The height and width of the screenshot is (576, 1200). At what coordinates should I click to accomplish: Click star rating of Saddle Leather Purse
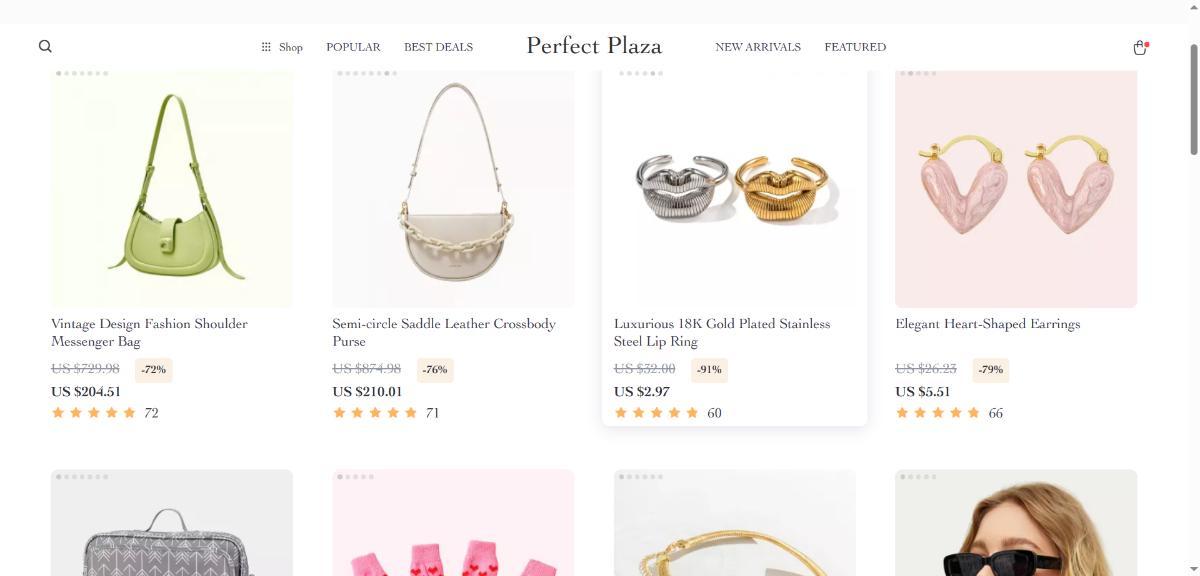pyautogui.click(x=375, y=413)
